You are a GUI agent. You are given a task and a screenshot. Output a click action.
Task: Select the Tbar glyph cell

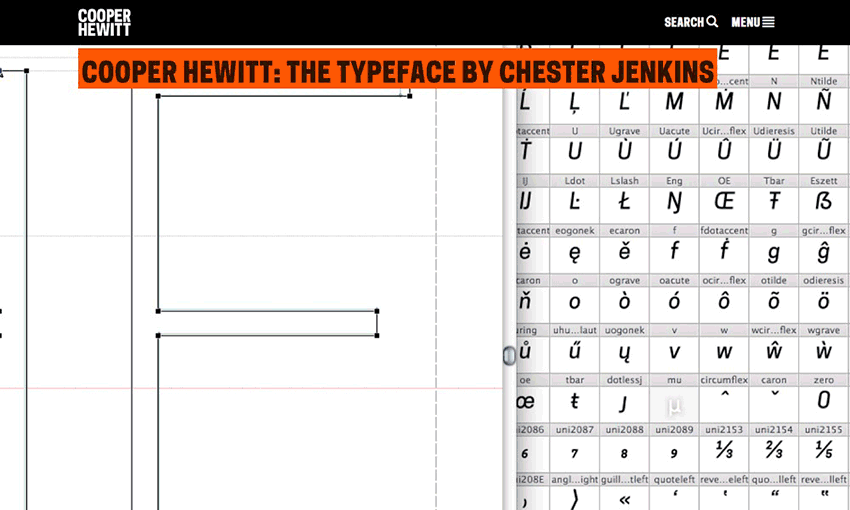tap(774, 201)
